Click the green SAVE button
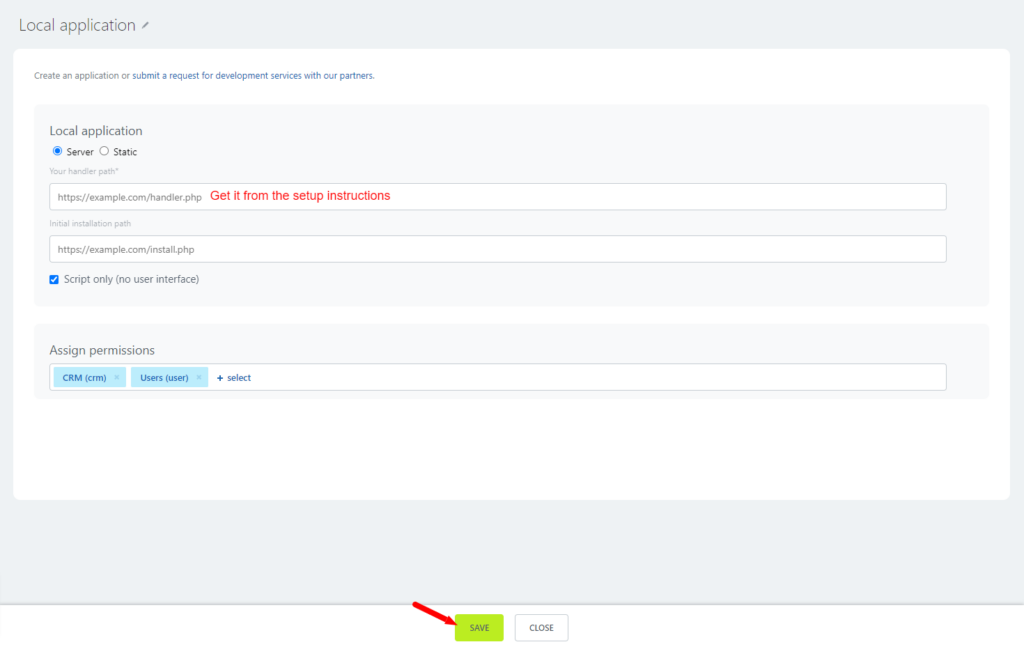This screenshot has width=1024, height=649. [479, 627]
